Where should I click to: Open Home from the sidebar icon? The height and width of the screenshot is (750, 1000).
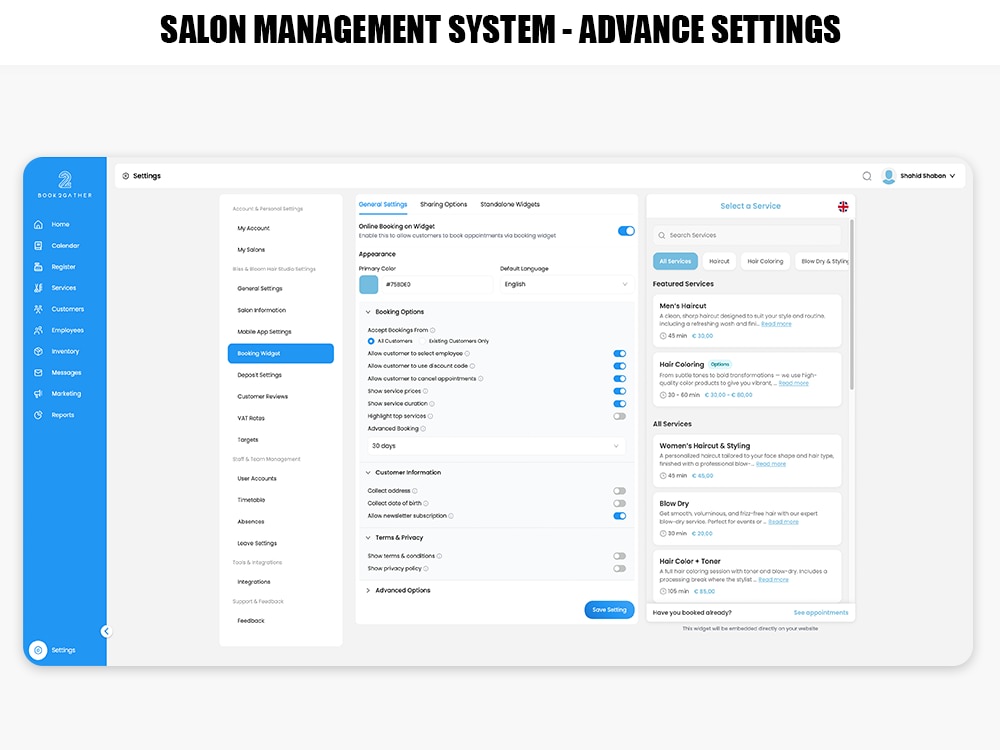(38, 224)
